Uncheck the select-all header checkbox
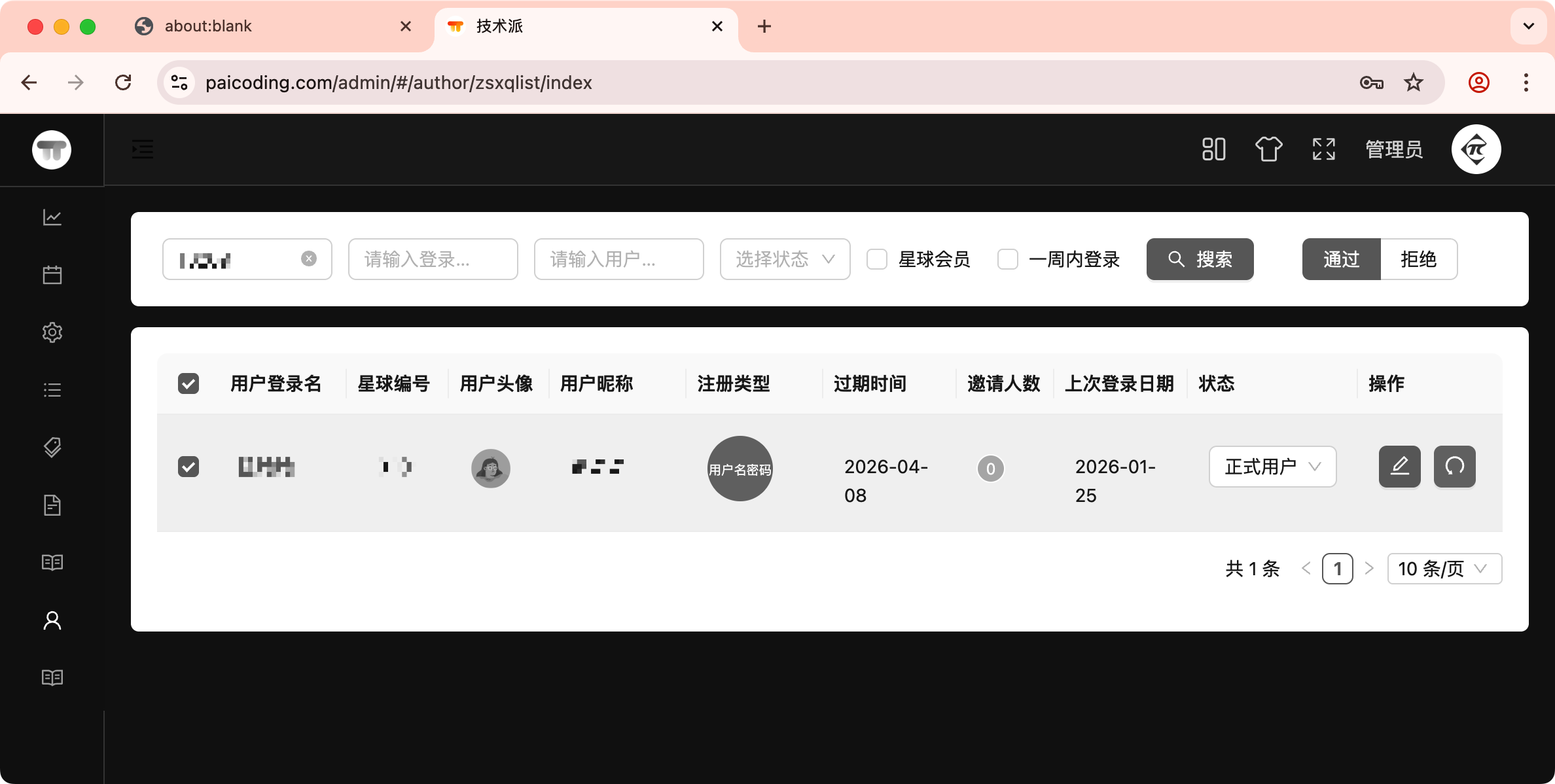 [x=188, y=383]
